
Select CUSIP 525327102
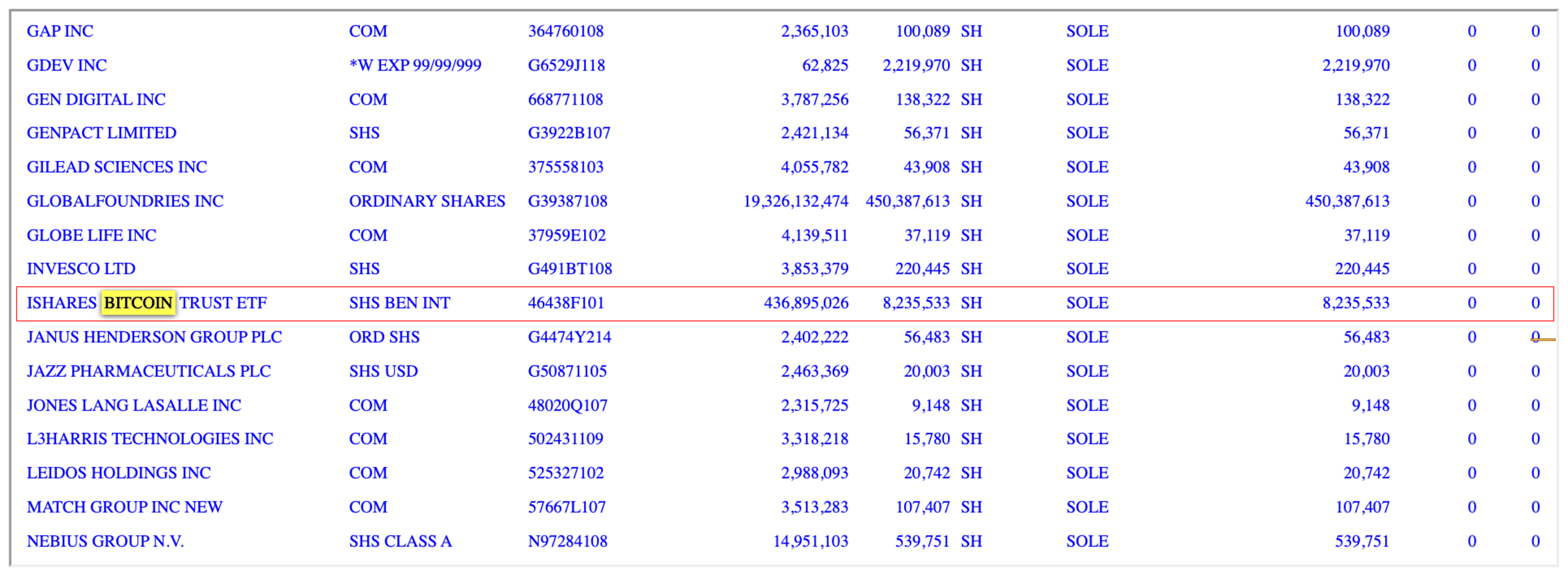click(566, 473)
